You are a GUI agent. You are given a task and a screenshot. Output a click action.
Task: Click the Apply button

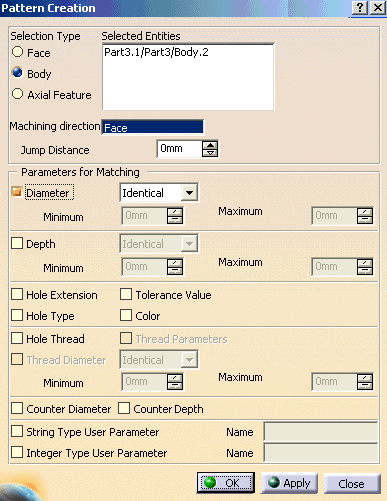tap(289, 483)
